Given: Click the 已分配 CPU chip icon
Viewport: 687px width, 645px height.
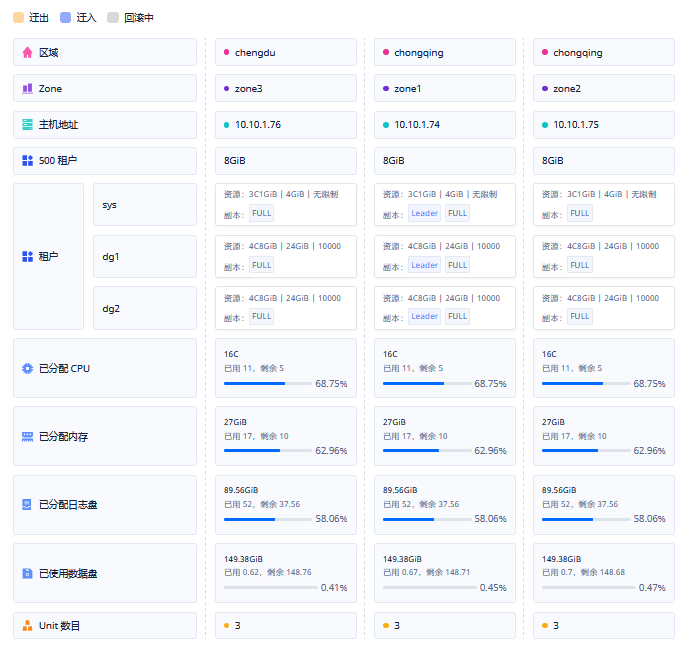Looking at the screenshot, I should tap(27, 368).
